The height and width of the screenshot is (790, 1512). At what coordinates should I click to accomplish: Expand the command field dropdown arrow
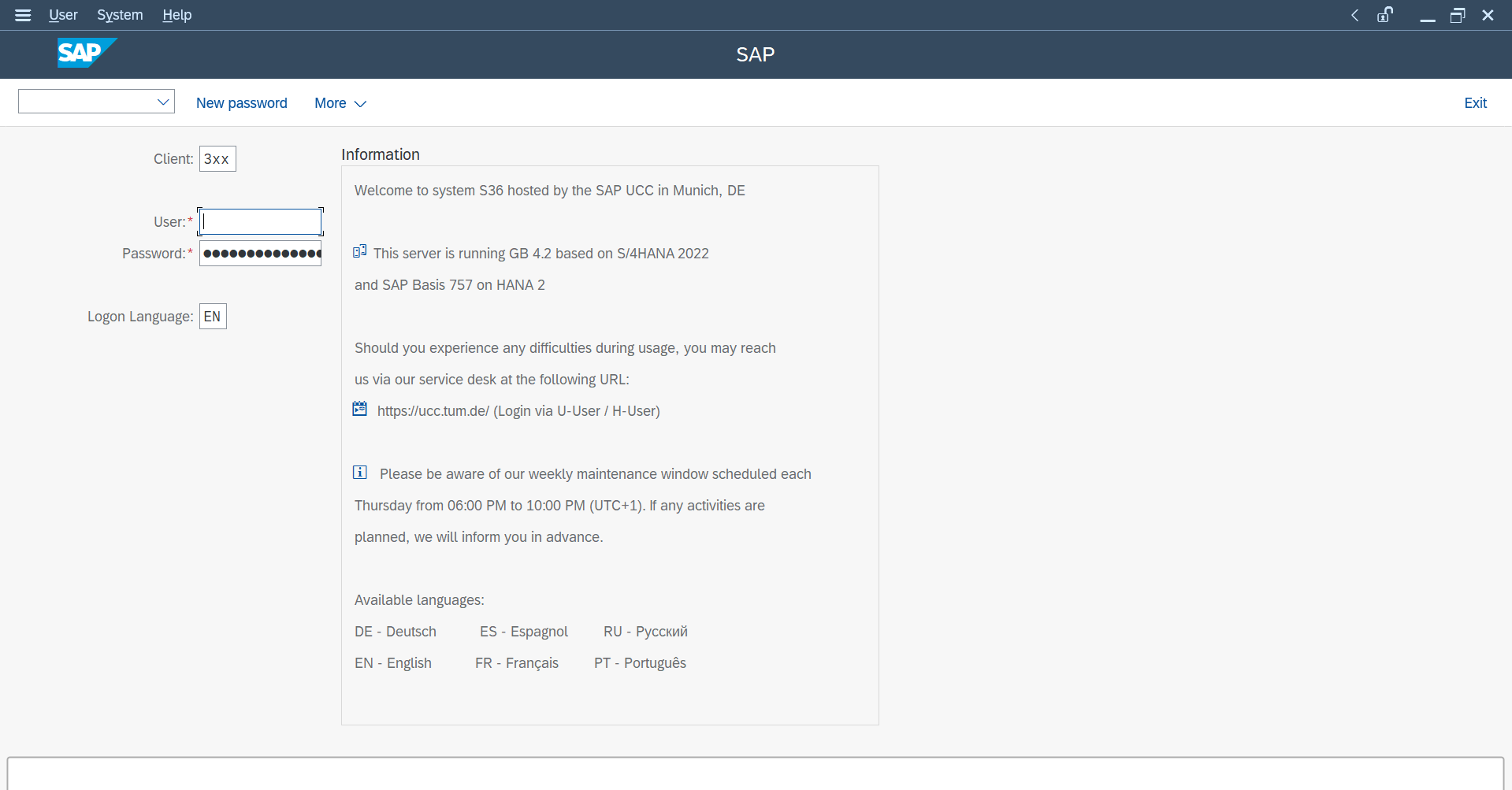pos(163,102)
